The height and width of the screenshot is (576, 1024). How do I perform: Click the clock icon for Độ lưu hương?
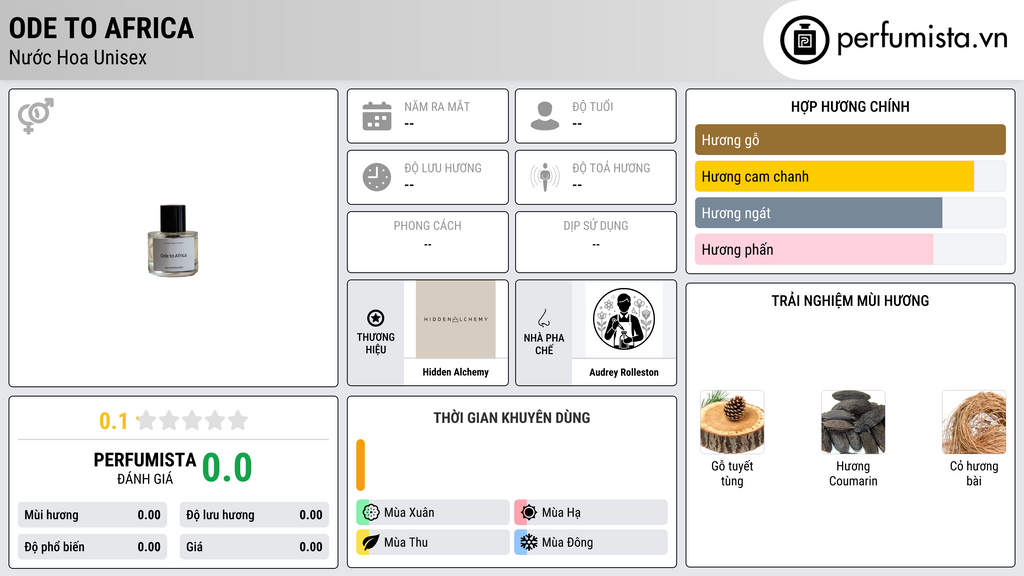pos(377,177)
